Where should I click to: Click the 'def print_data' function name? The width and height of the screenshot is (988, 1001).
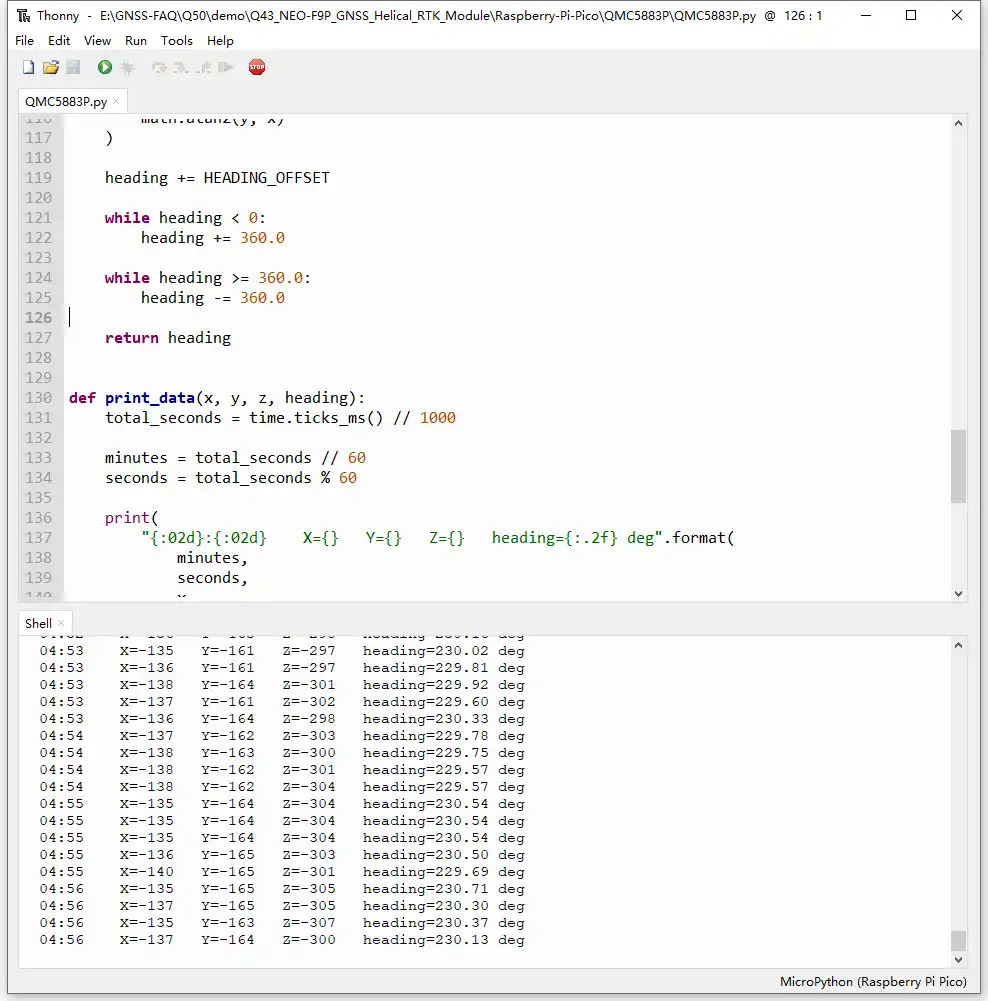coord(149,398)
